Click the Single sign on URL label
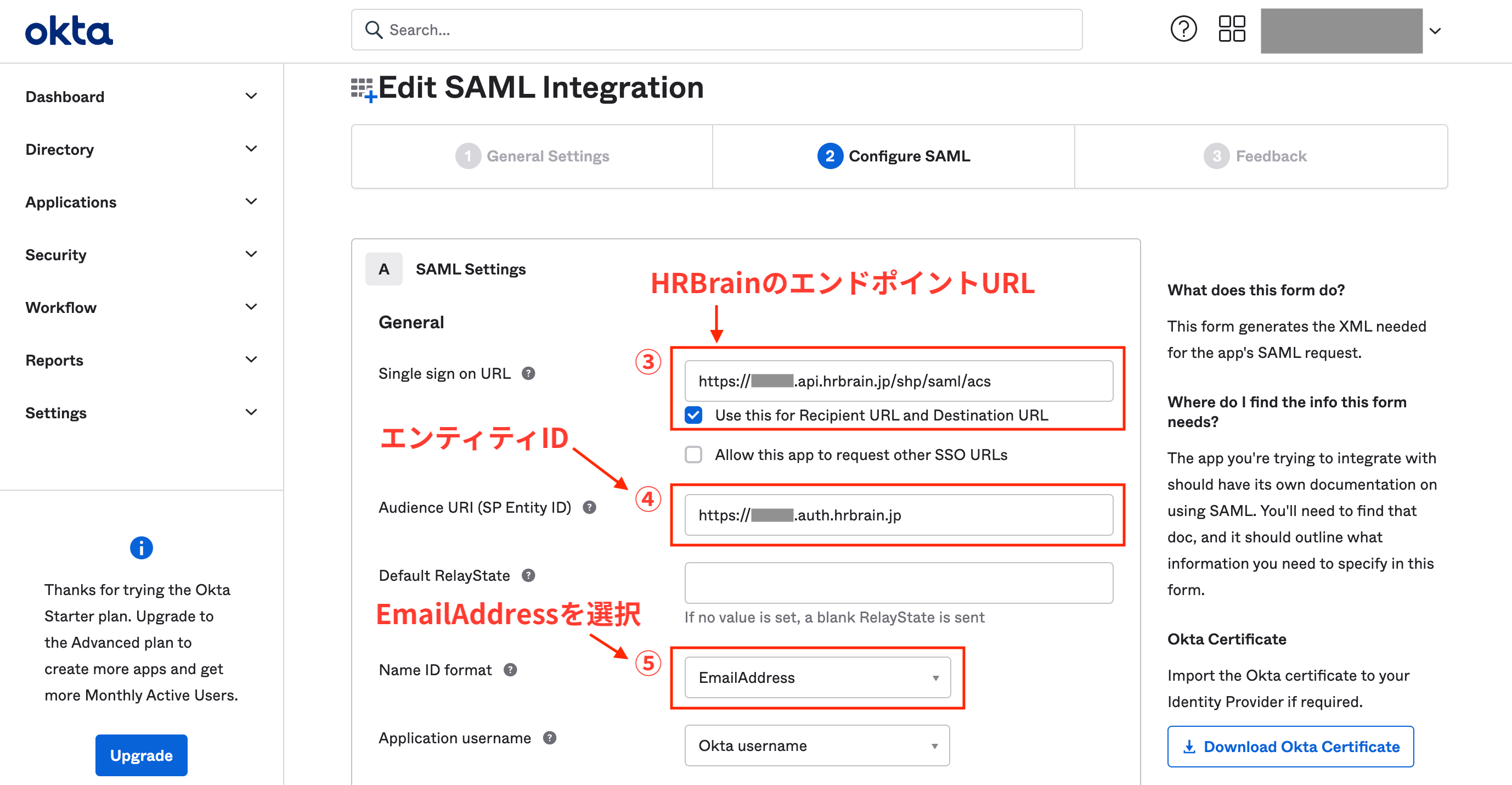 click(x=444, y=373)
